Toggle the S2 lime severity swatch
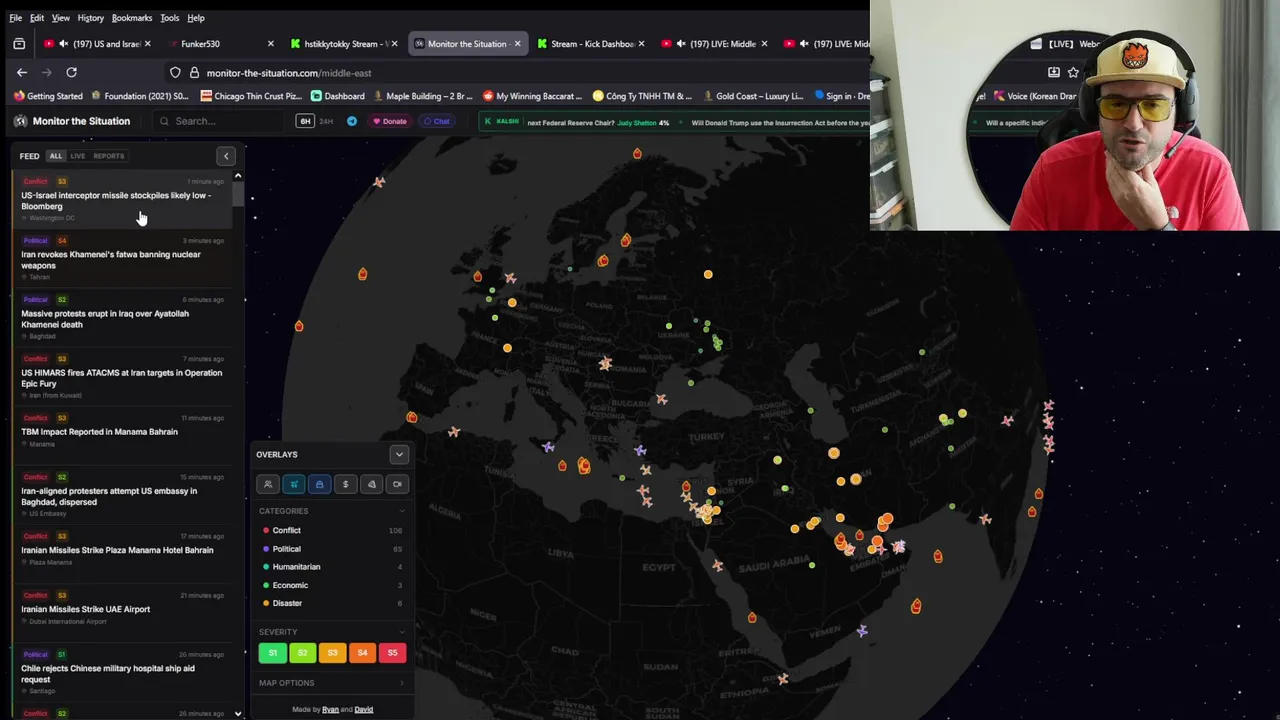This screenshot has height=720, width=1280. click(x=302, y=653)
